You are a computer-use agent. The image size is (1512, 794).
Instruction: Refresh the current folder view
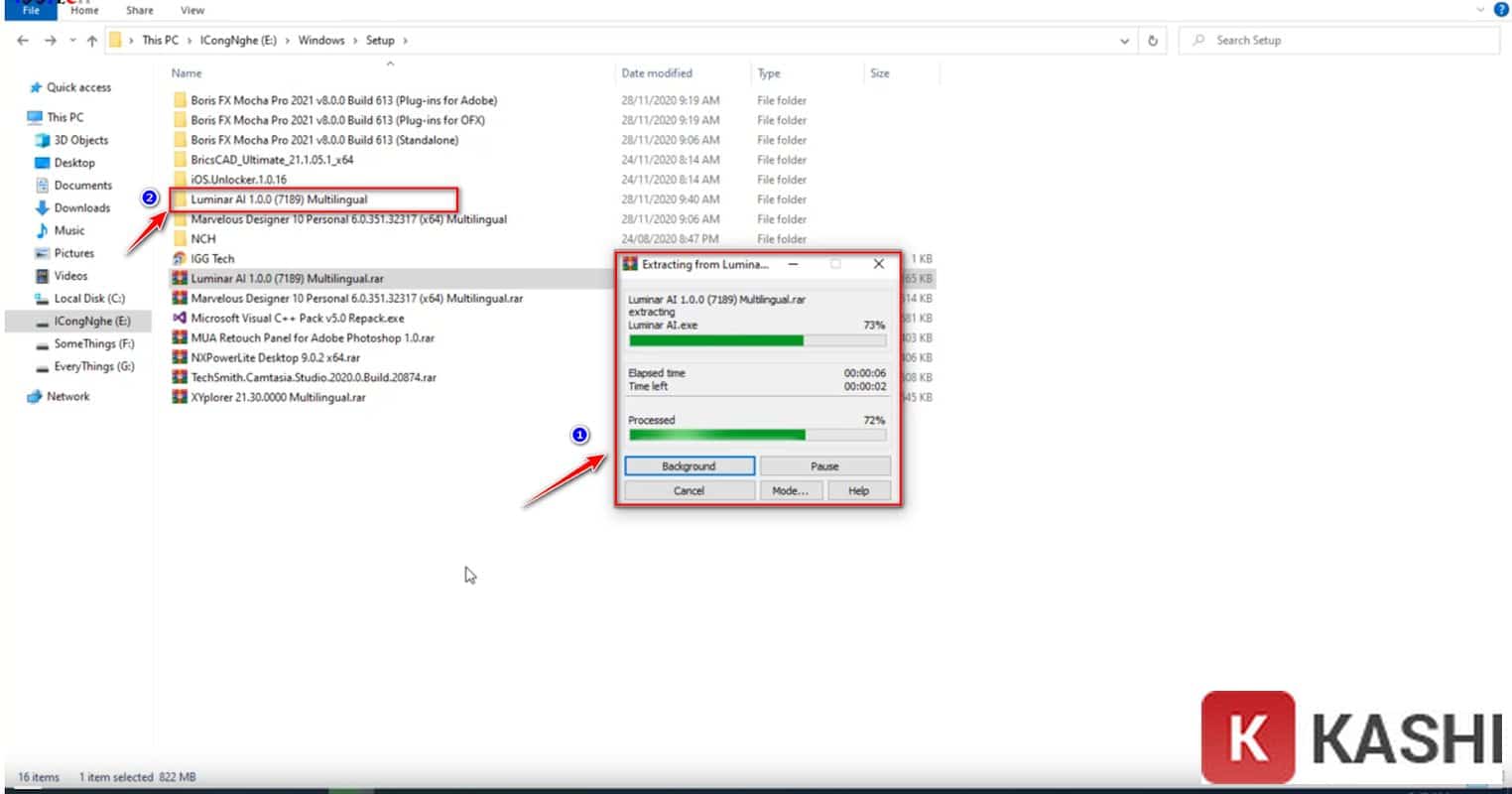[1152, 40]
